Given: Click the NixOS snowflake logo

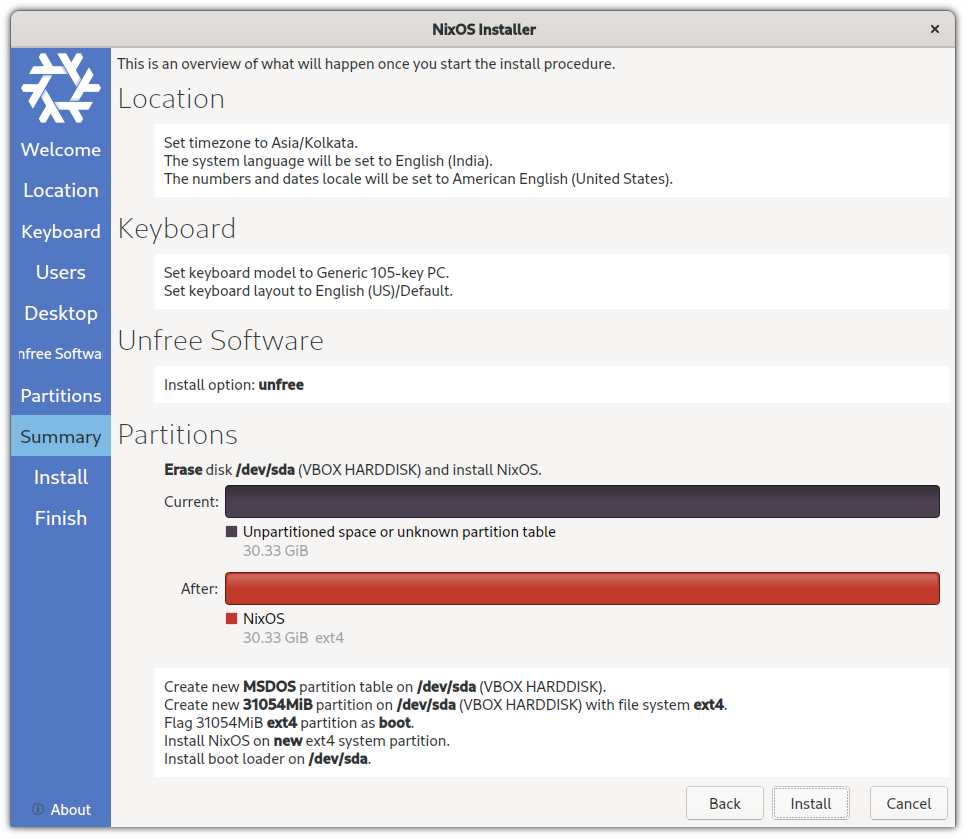Looking at the screenshot, I should point(61,87).
